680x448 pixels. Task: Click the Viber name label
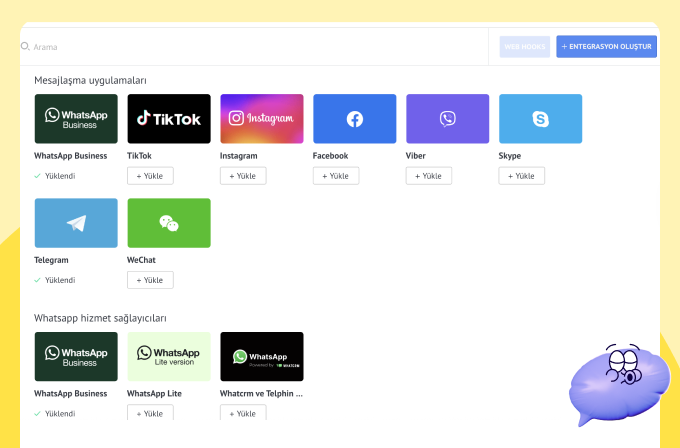(415, 156)
